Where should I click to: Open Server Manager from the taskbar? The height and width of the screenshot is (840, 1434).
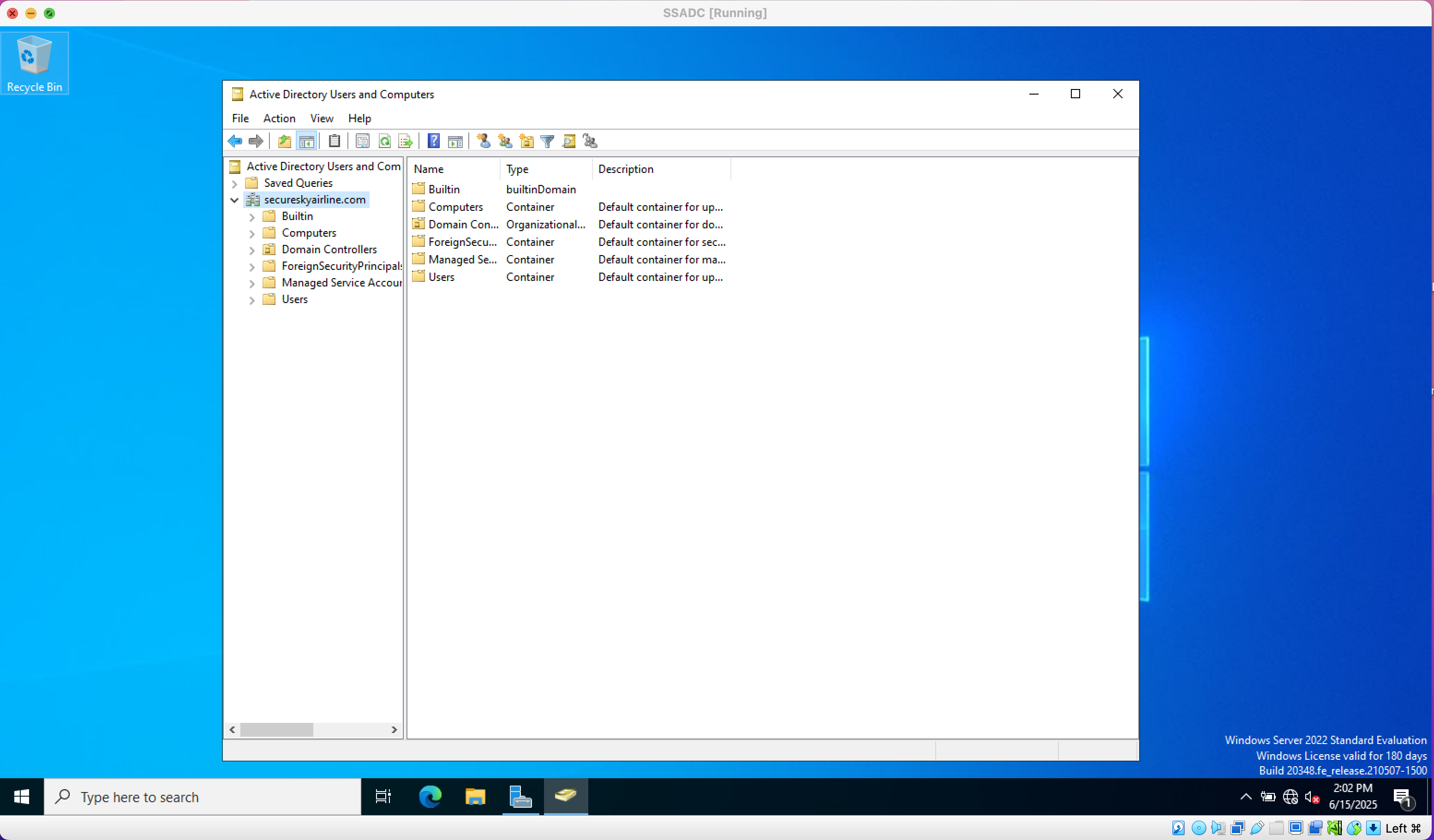[x=520, y=797]
